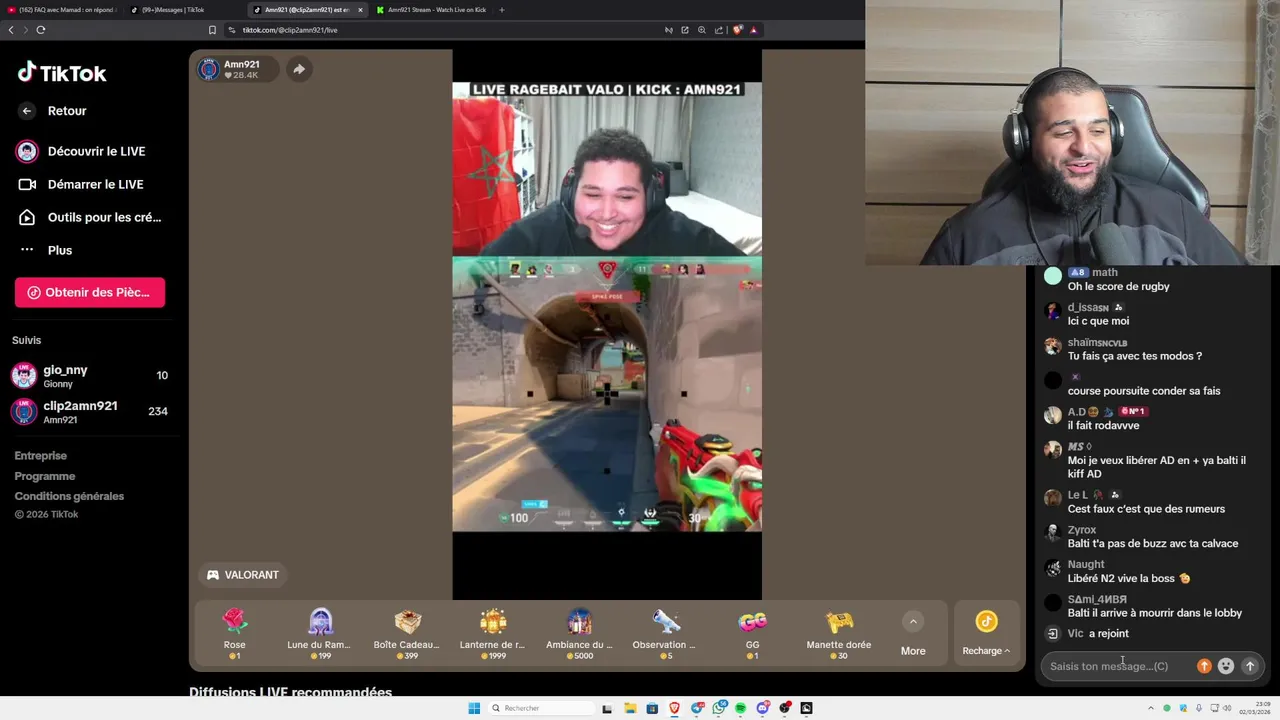The width and height of the screenshot is (1280, 720).
Task: Open followed account gio_nny
Action: click(x=90, y=376)
